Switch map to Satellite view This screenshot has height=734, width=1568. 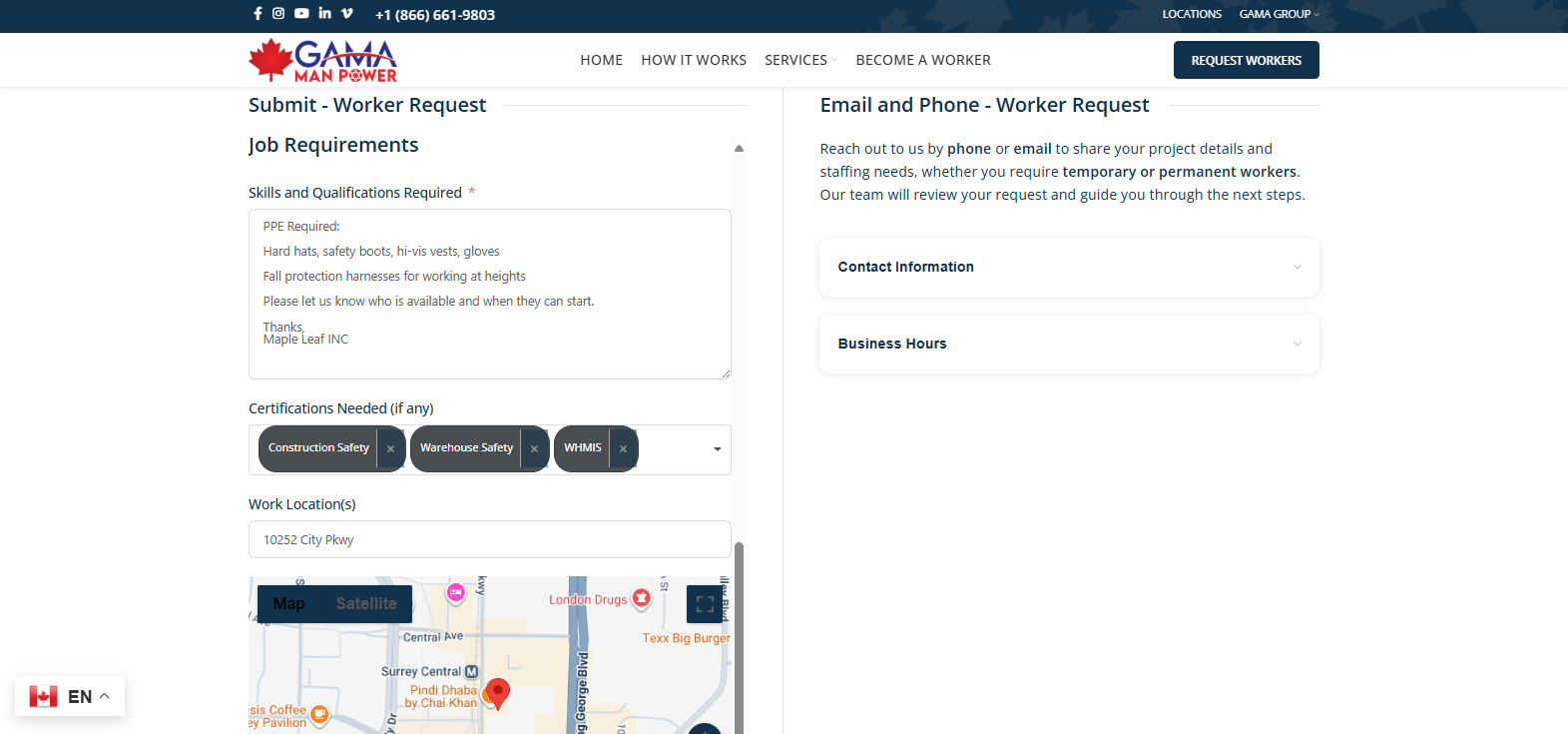[x=366, y=604]
